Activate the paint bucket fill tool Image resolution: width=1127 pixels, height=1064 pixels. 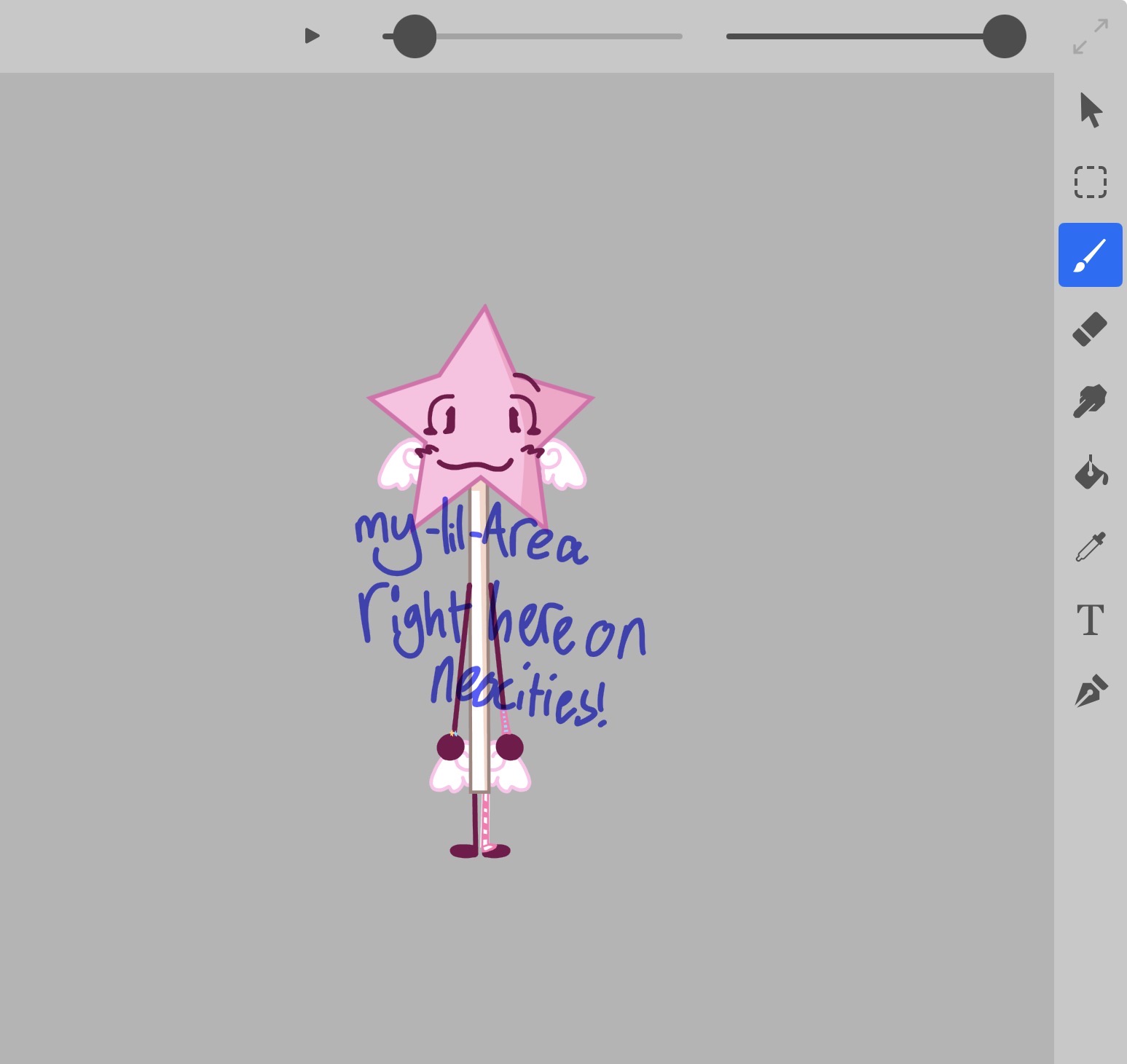[x=1090, y=473]
